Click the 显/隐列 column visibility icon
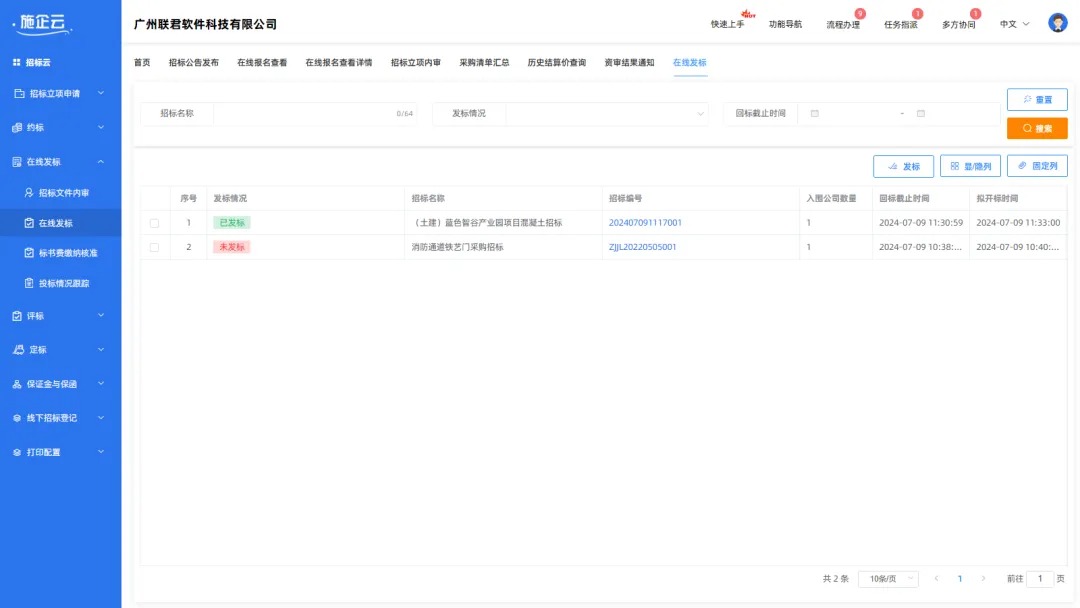1080x608 pixels. (956, 165)
